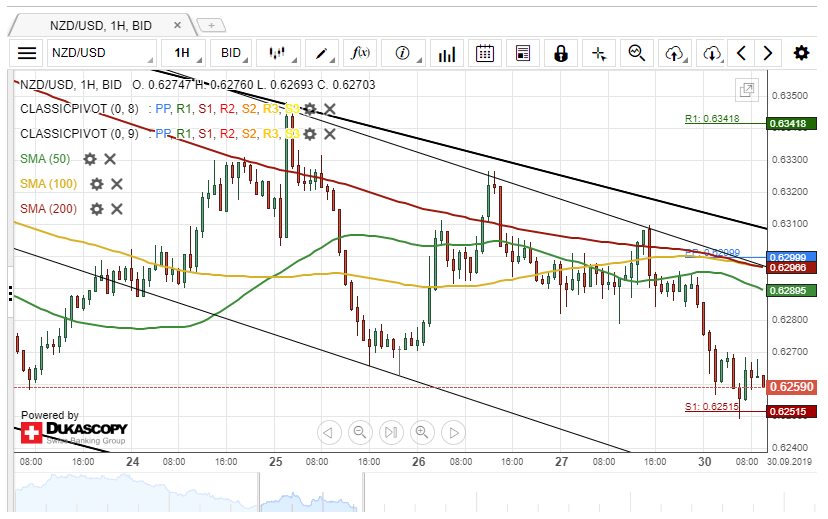Click the Dukascopy logo link
This screenshot has height=519, width=828.
(x=73, y=431)
